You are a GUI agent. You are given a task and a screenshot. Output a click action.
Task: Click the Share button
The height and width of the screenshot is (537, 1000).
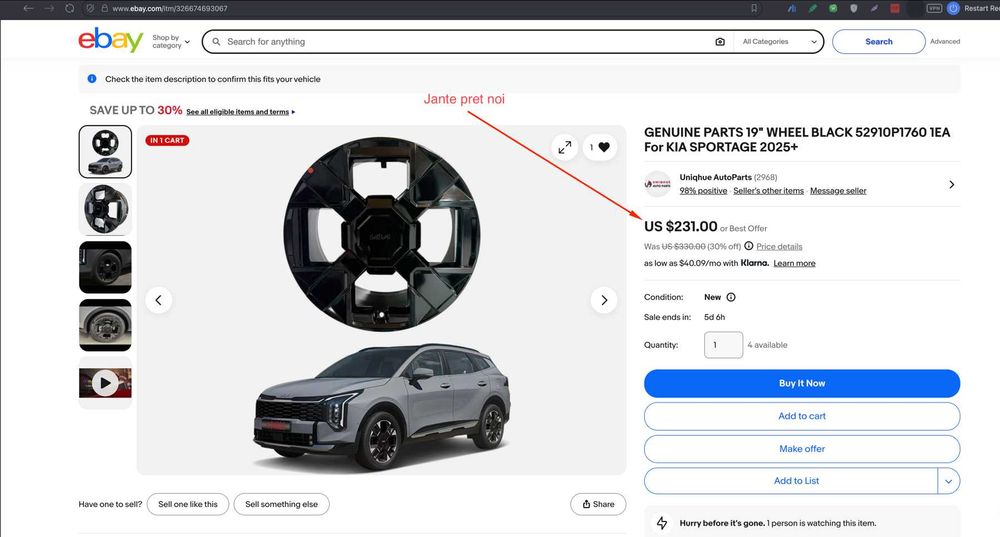pos(598,504)
